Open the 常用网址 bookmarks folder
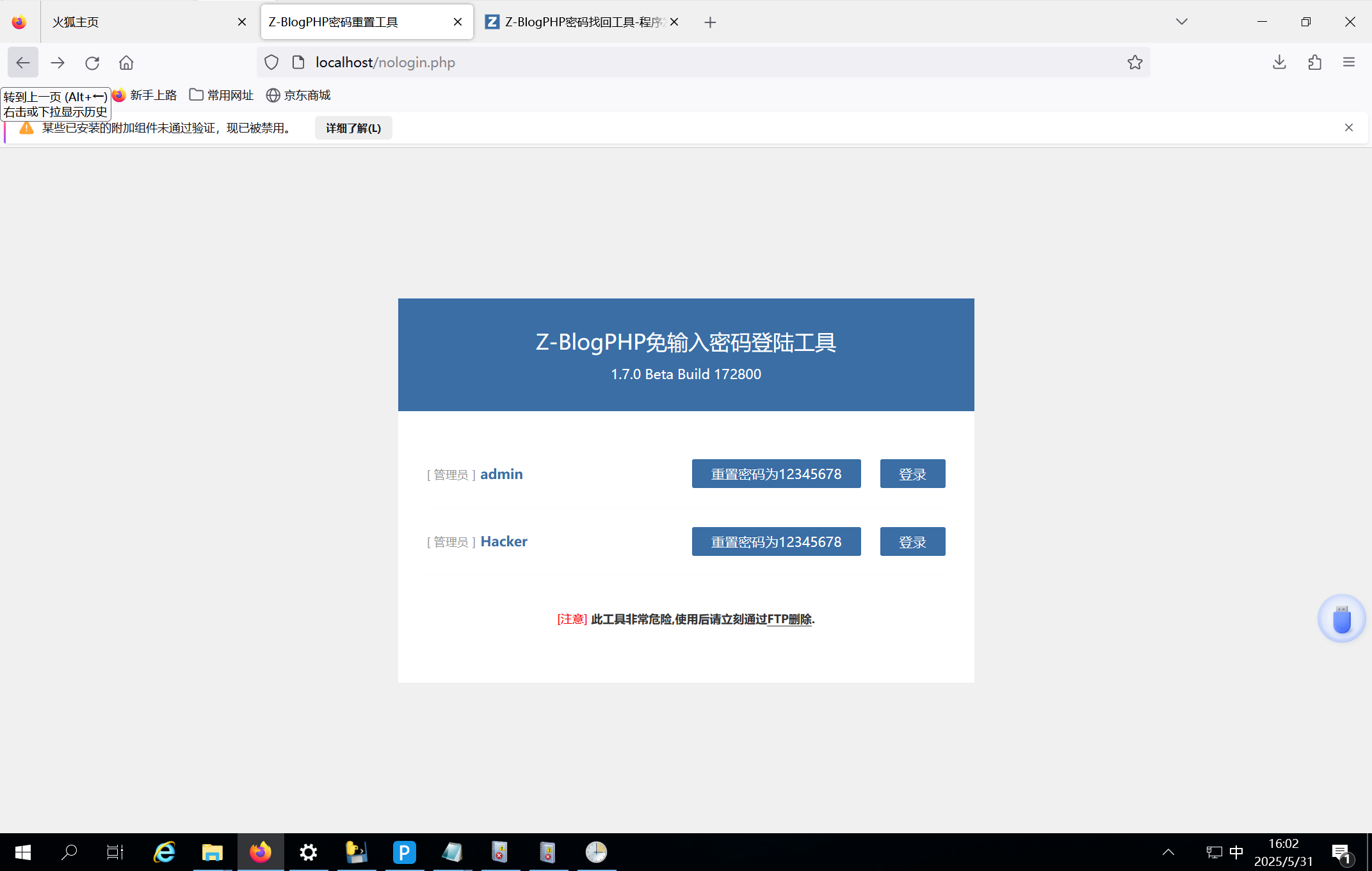The height and width of the screenshot is (871, 1372). point(222,95)
